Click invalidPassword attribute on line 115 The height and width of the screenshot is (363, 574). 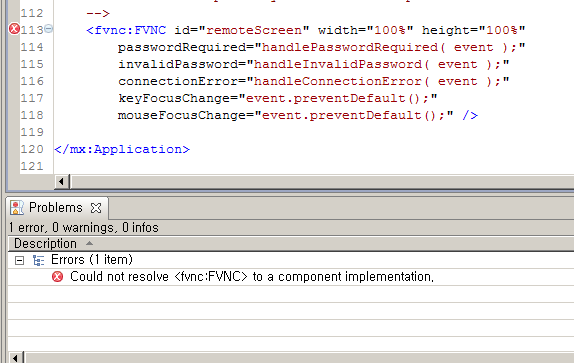point(178,64)
